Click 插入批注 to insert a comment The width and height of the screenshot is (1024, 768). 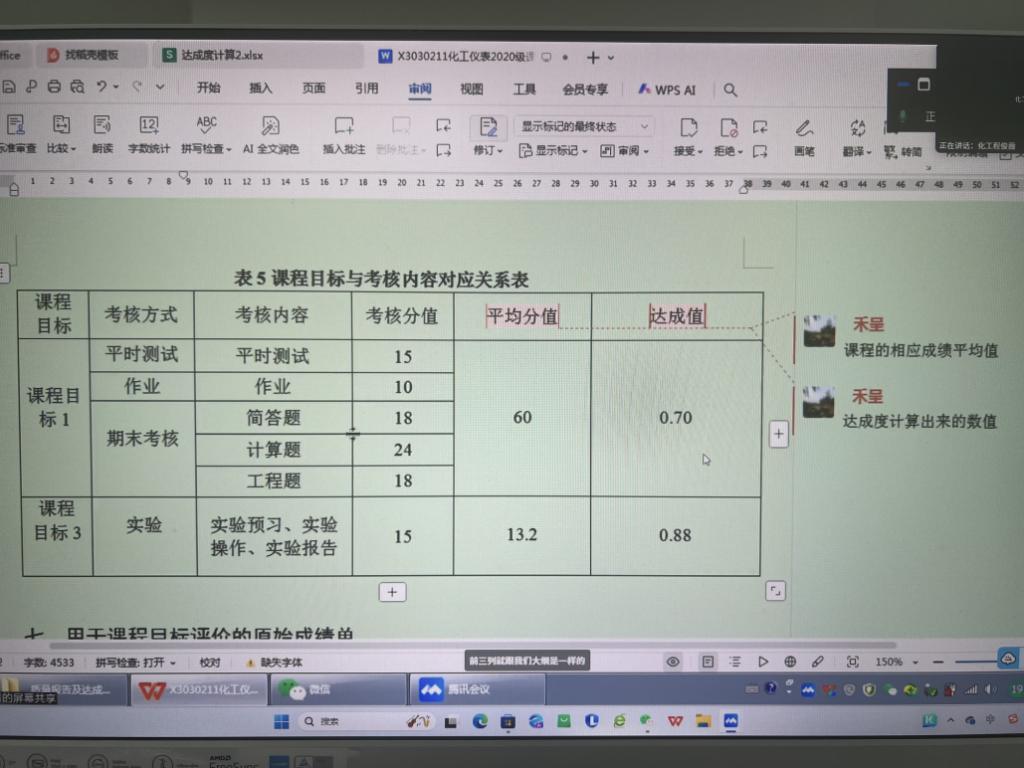pyautogui.click(x=344, y=136)
